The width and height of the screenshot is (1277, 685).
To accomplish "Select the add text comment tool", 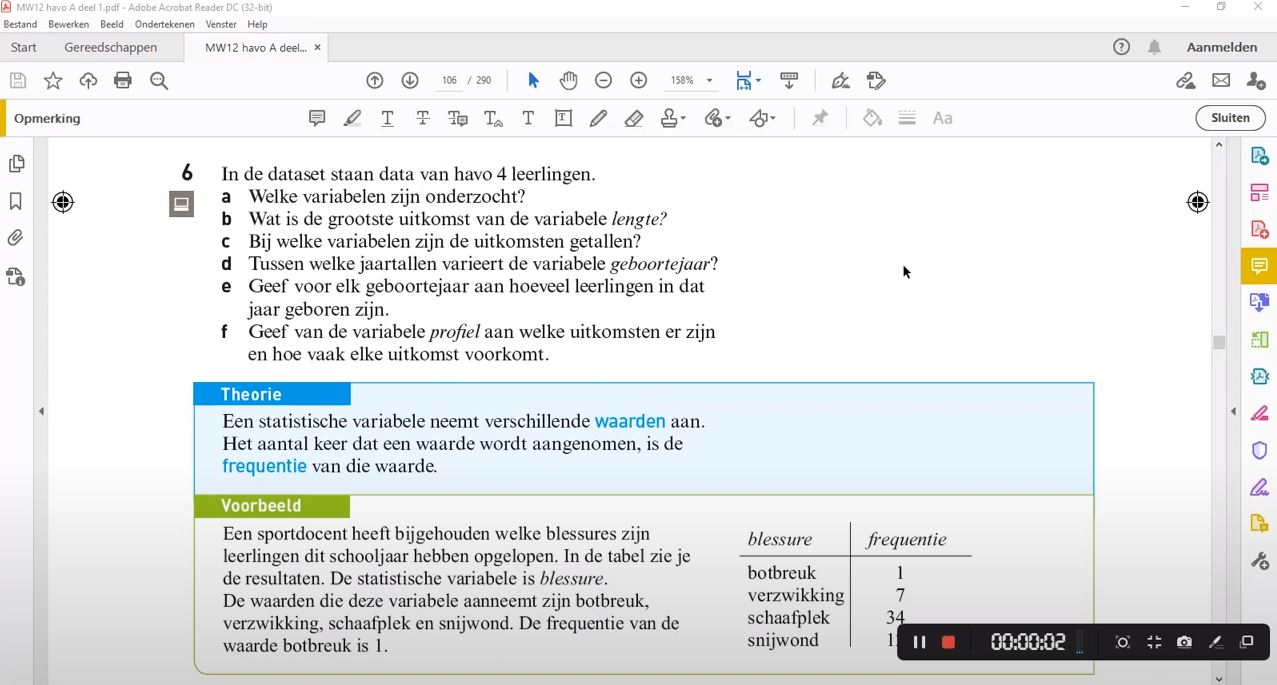I will click(528, 118).
